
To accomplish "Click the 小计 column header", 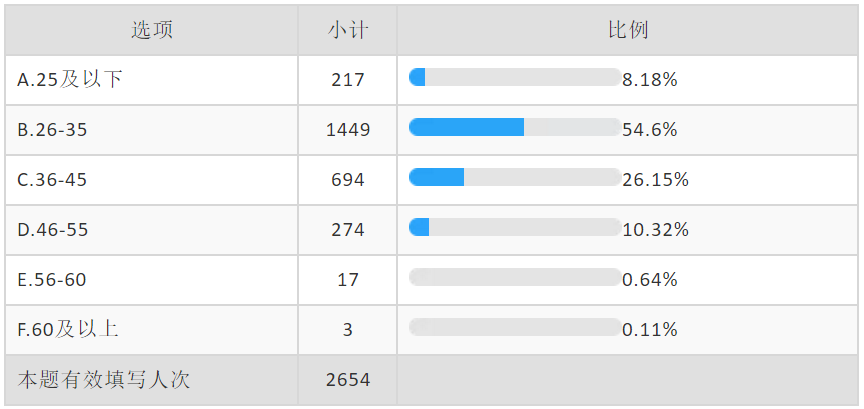I will coord(347,30).
